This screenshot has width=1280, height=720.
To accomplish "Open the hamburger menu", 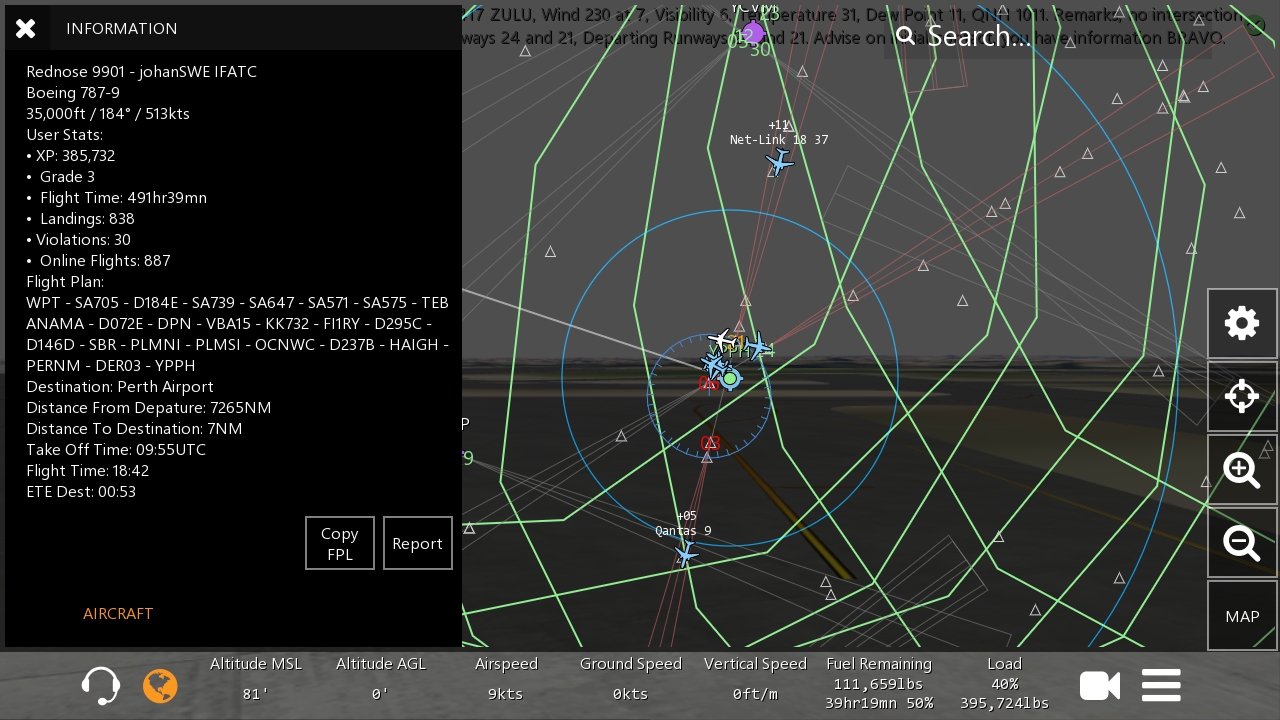I will point(1161,686).
